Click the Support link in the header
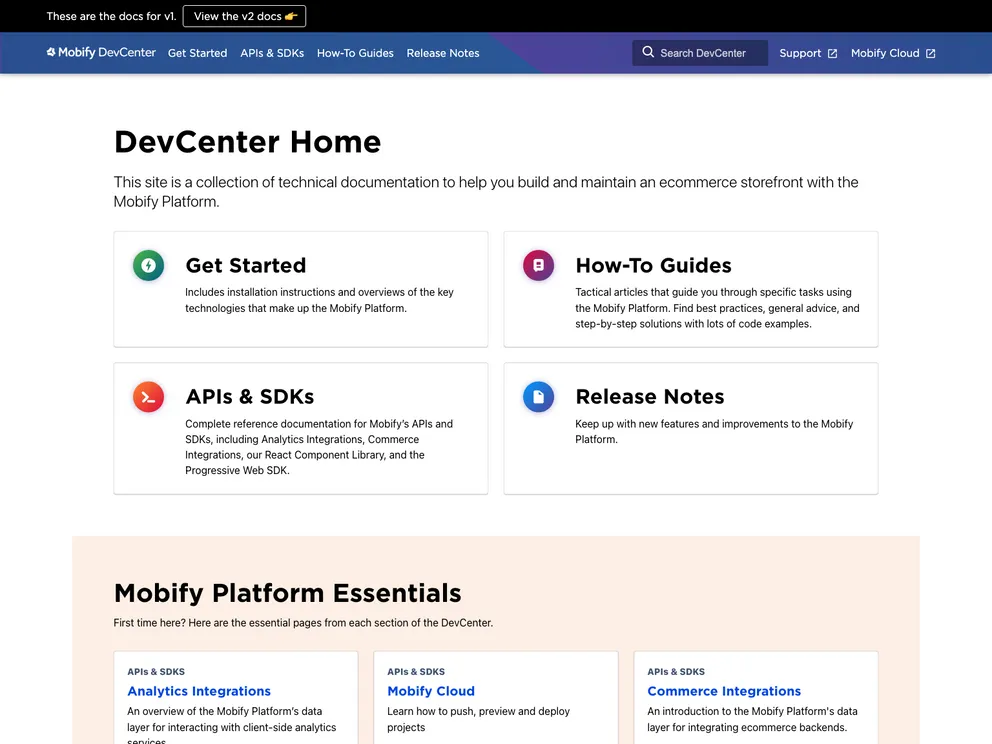992x744 pixels. 799,52
